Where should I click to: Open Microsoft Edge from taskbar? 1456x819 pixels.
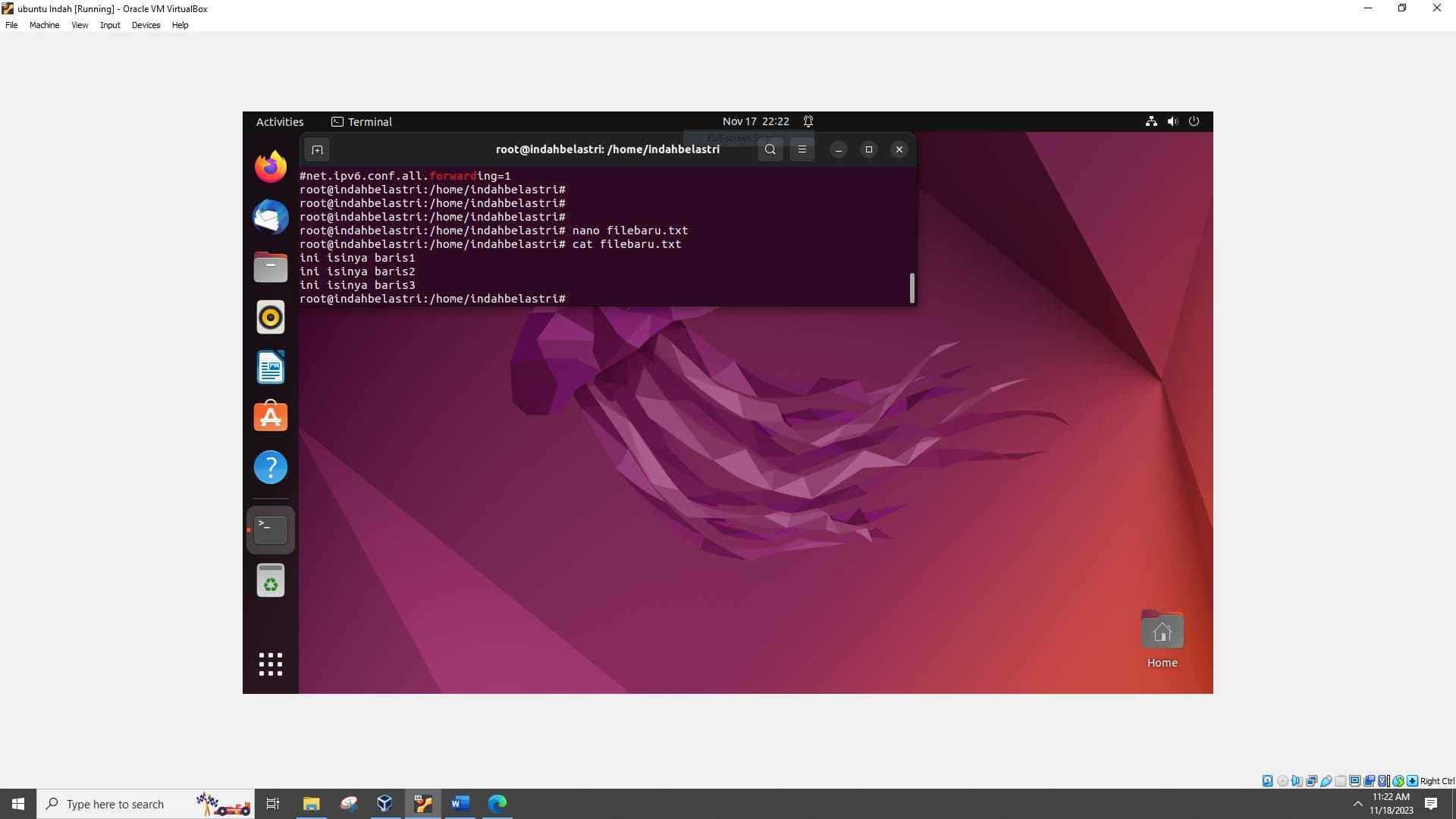coord(497,804)
